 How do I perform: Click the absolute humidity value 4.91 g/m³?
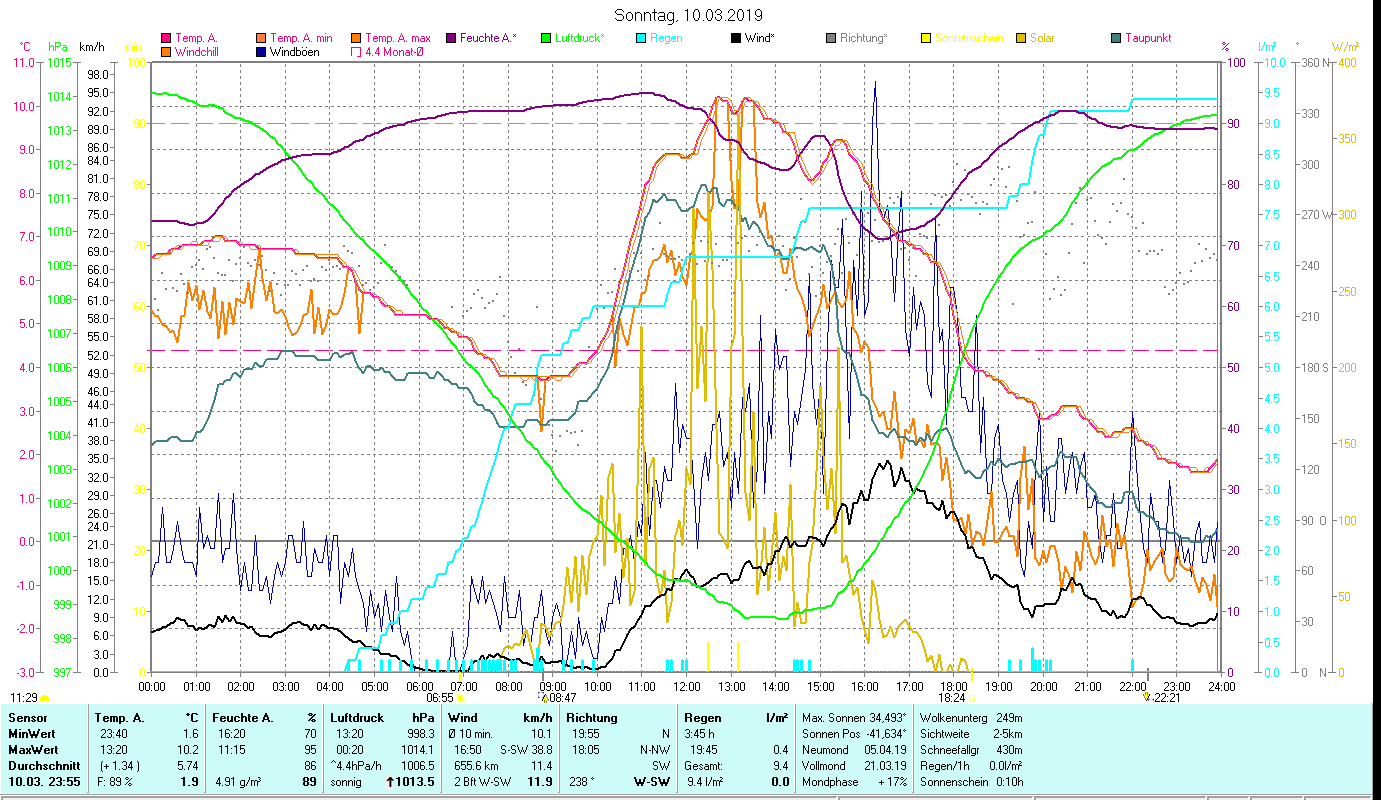coord(240,782)
